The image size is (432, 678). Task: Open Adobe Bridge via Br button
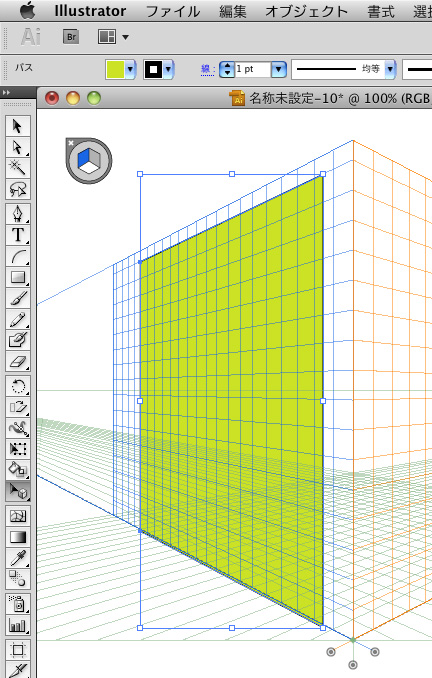coord(71,37)
